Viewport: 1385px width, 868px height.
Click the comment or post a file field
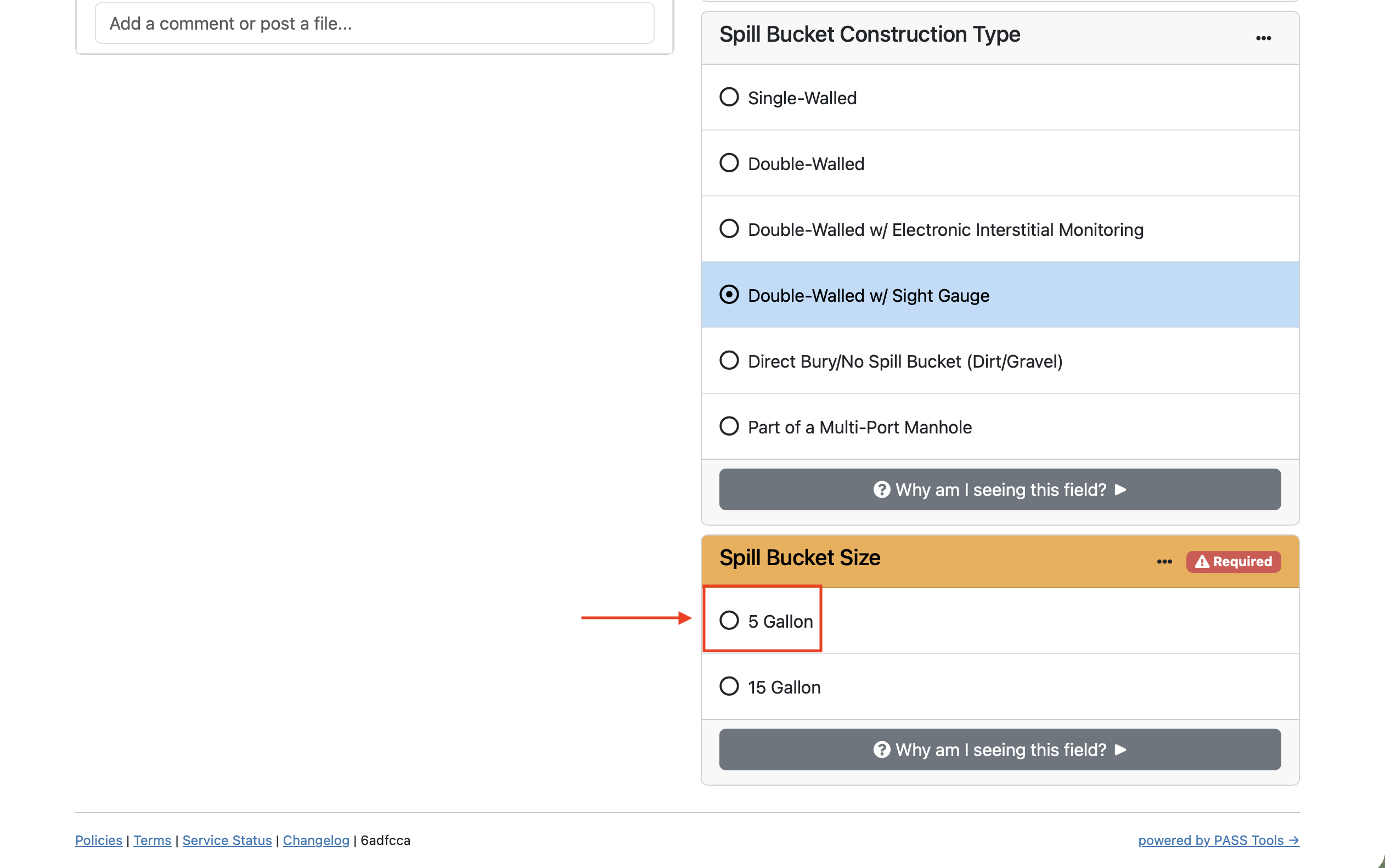tap(374, 24)
